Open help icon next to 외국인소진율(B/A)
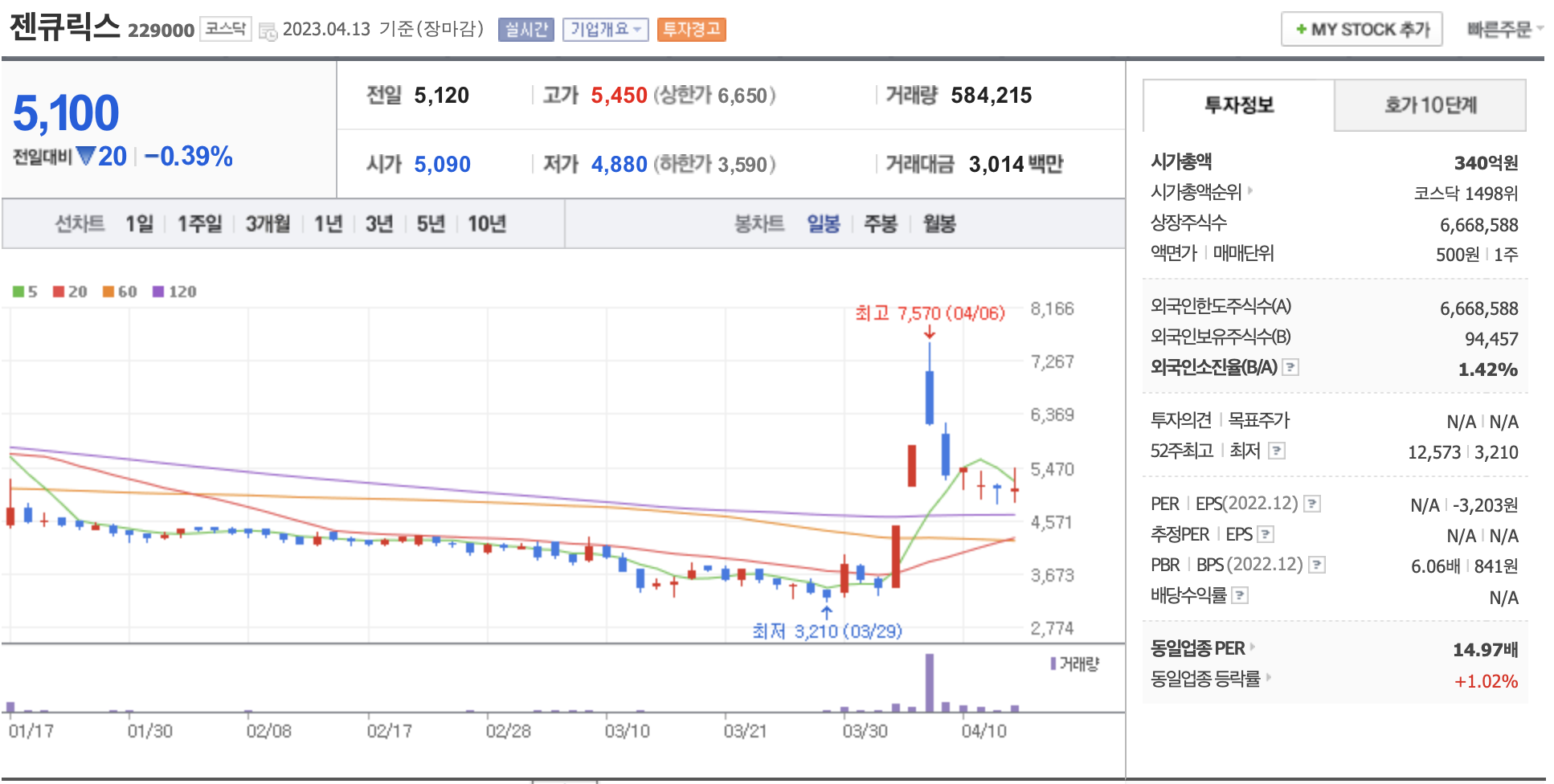The height and width of the screenshot is (784, 1554). pyautogui.click(x=1290, y=367)
